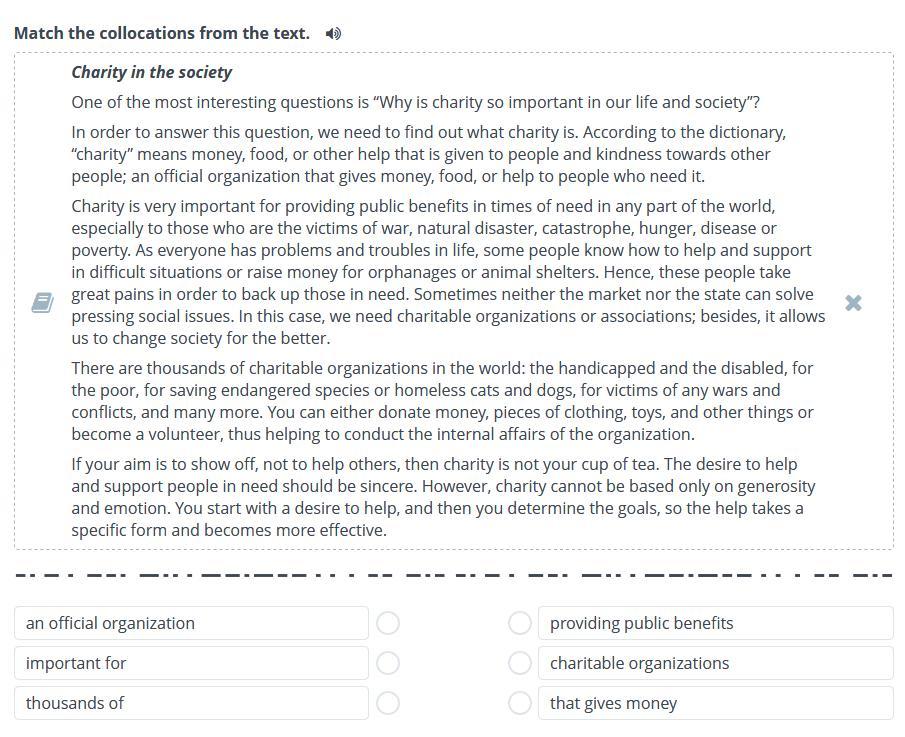Select the radio button next to "thousands of"

(388, 703)
